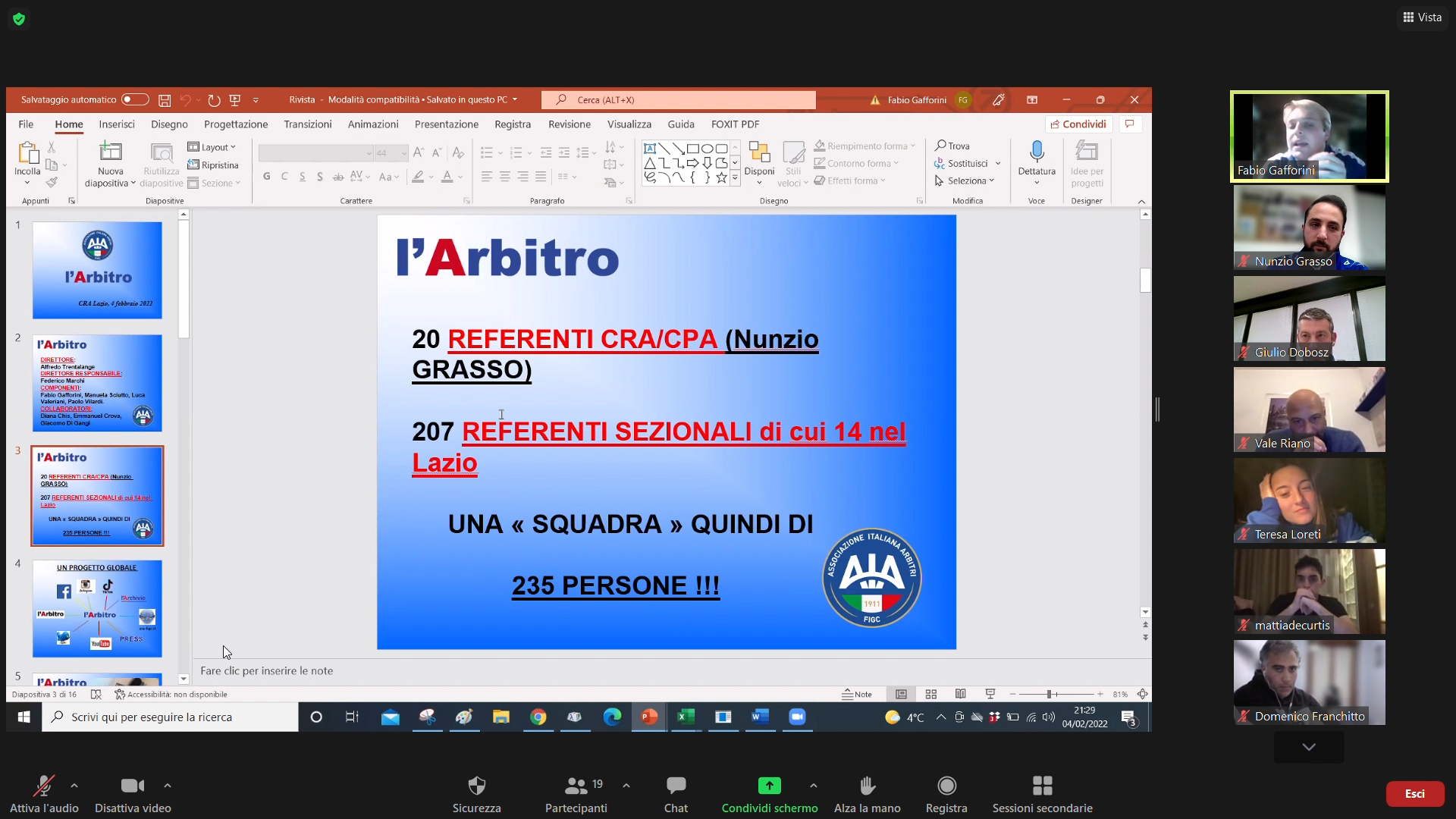
Task: Toggle Note pane in status bar
Action: point(857,694)
